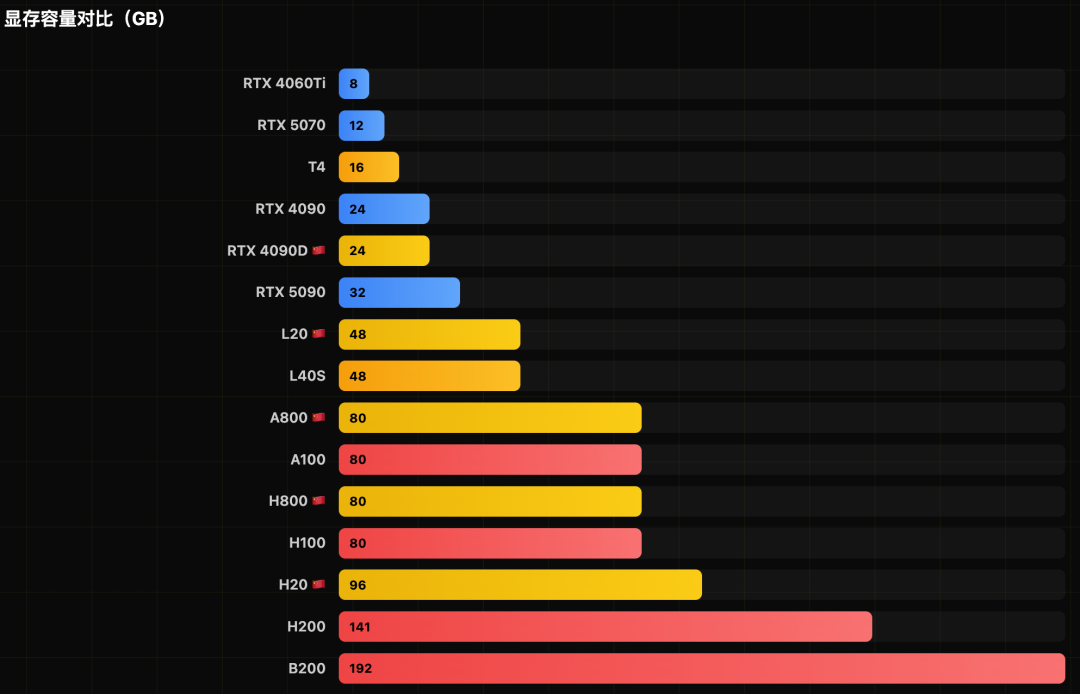Screen dimensions: 1080x694
Task: Click the A100 label
Action: (x=307, y=460)
